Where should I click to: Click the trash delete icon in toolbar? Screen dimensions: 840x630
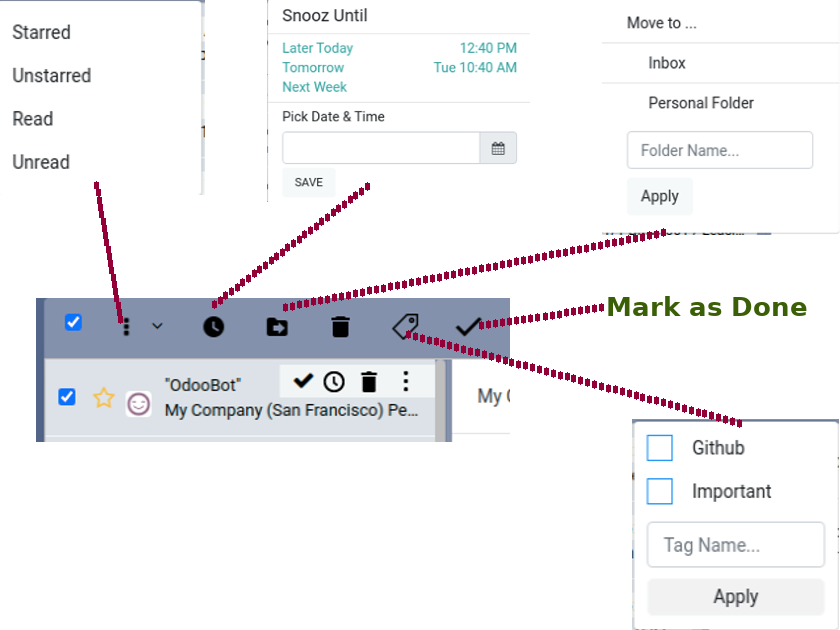[x=341, y=327]
